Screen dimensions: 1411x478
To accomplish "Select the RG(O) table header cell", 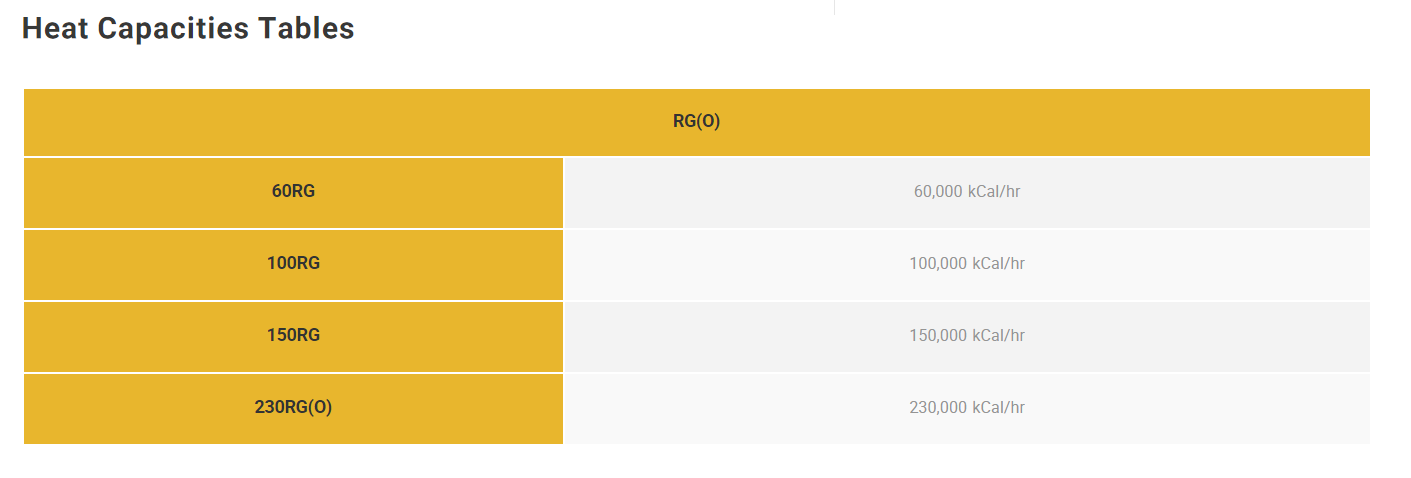I will click(697, 122).
